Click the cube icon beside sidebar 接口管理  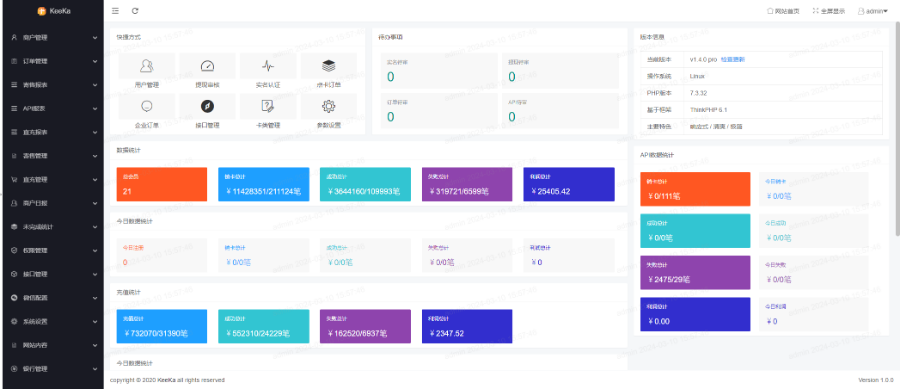pos(14,274)
